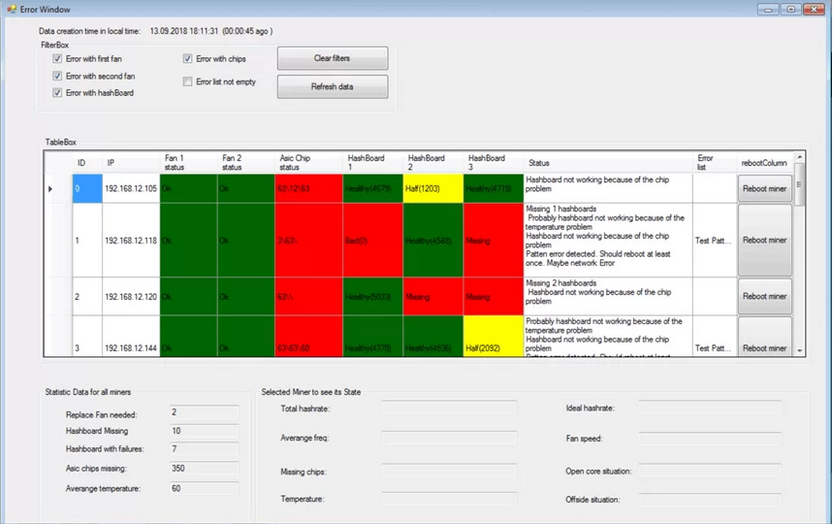Reboot miner 192.168.12.105

(x=764, y=188)
